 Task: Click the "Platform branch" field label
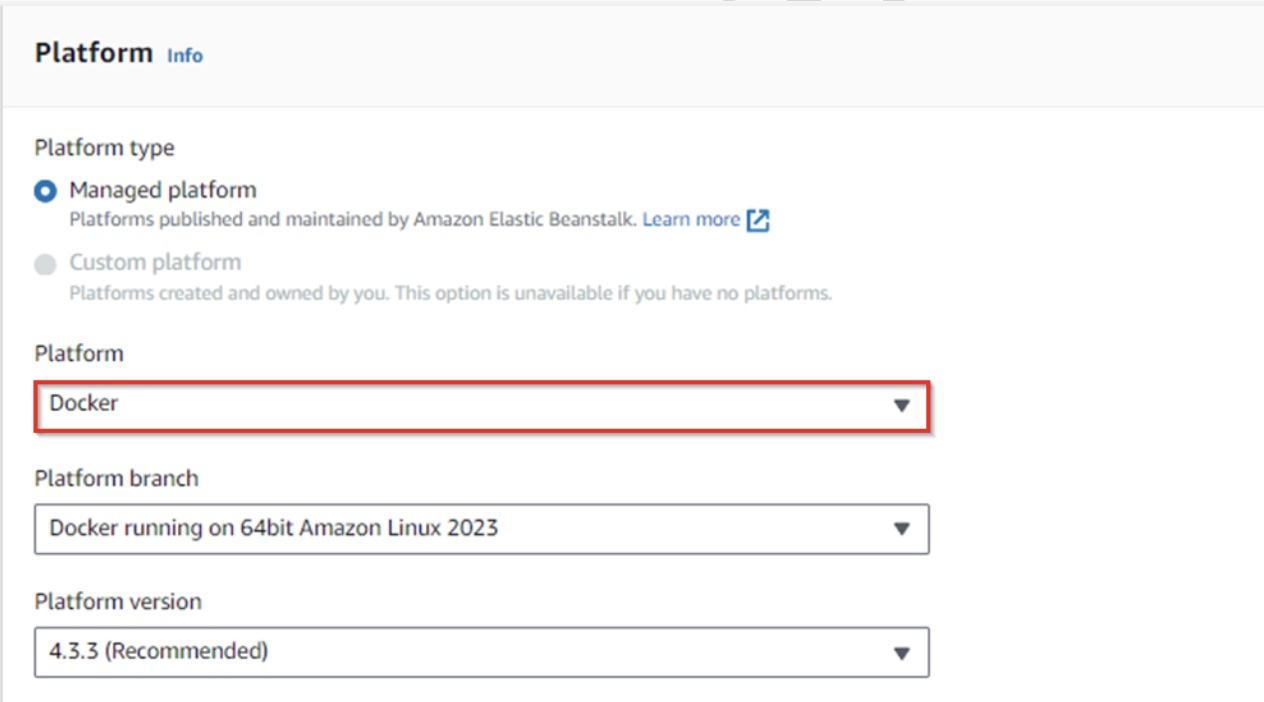point(116,478)
